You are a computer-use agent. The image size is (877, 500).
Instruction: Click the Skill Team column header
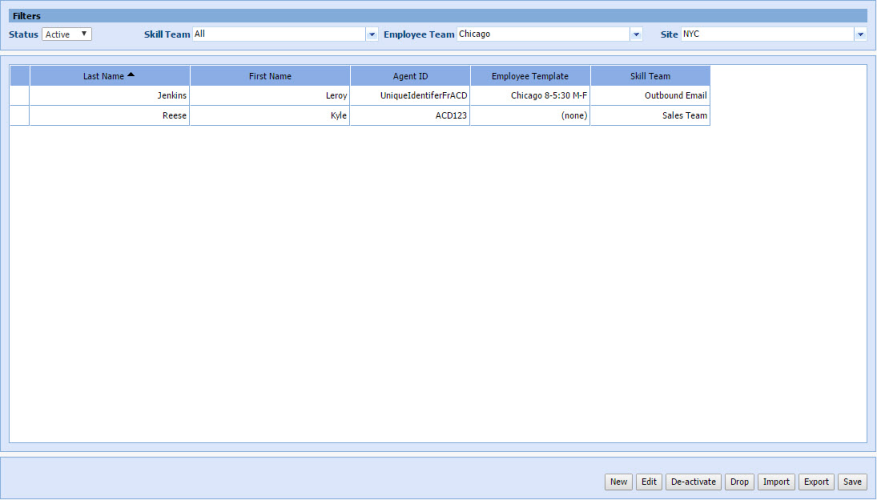coord(650,76)
